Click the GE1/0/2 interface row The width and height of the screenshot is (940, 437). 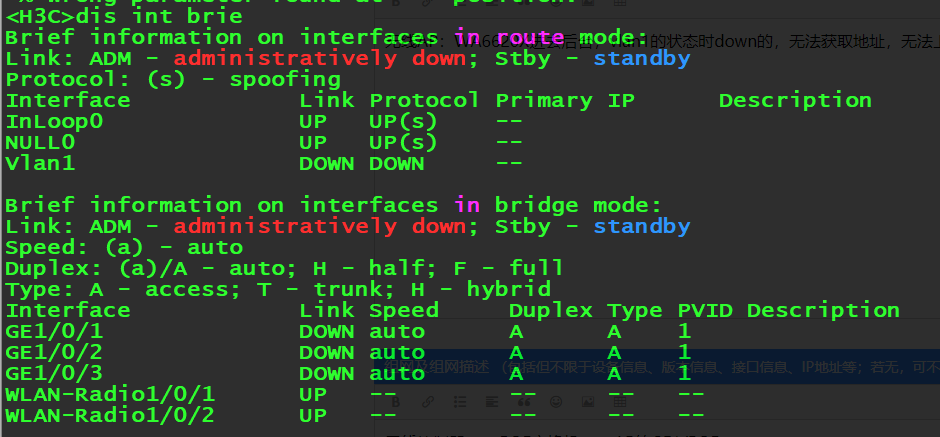tap(54, 352)
